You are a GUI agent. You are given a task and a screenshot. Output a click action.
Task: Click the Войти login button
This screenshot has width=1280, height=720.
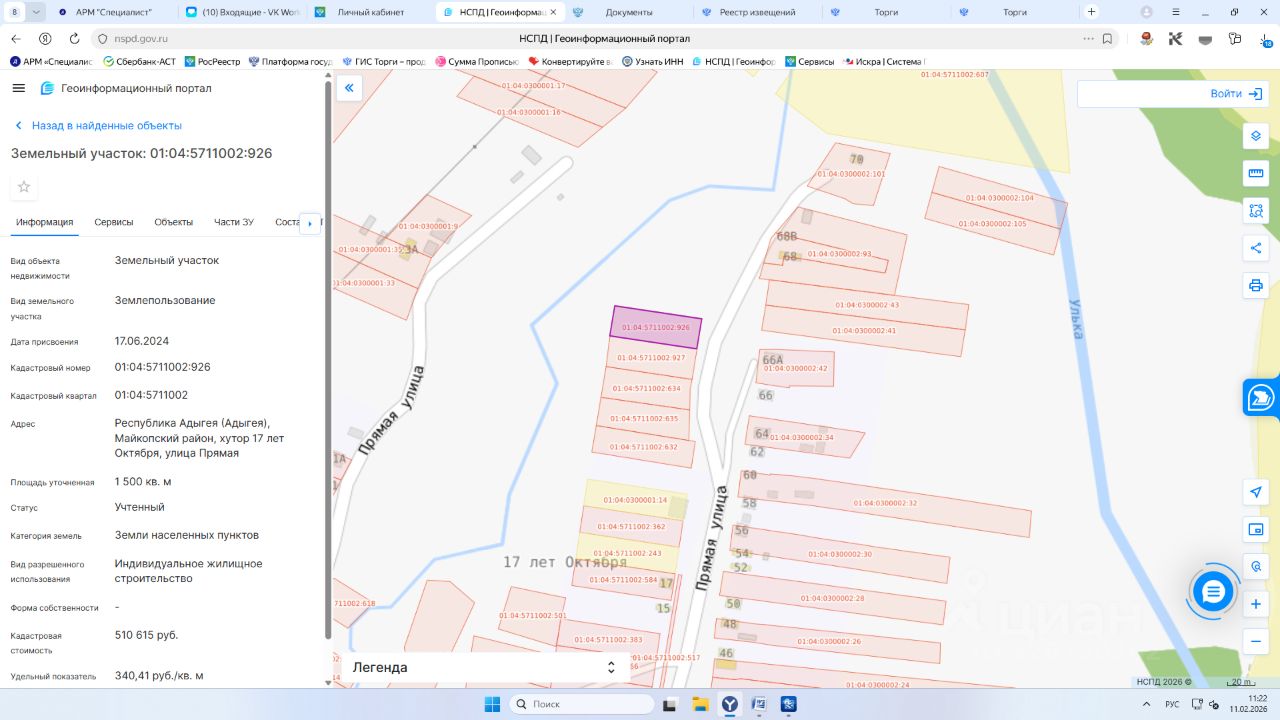(x=1237, y=93)
